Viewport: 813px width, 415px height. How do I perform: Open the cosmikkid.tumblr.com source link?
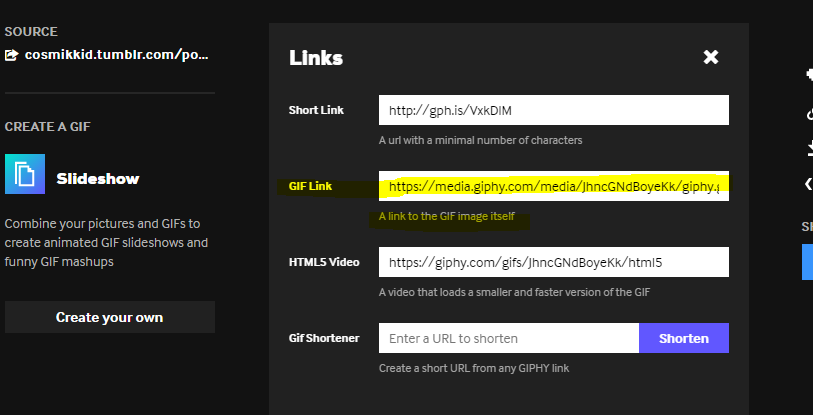coord(117,54)
